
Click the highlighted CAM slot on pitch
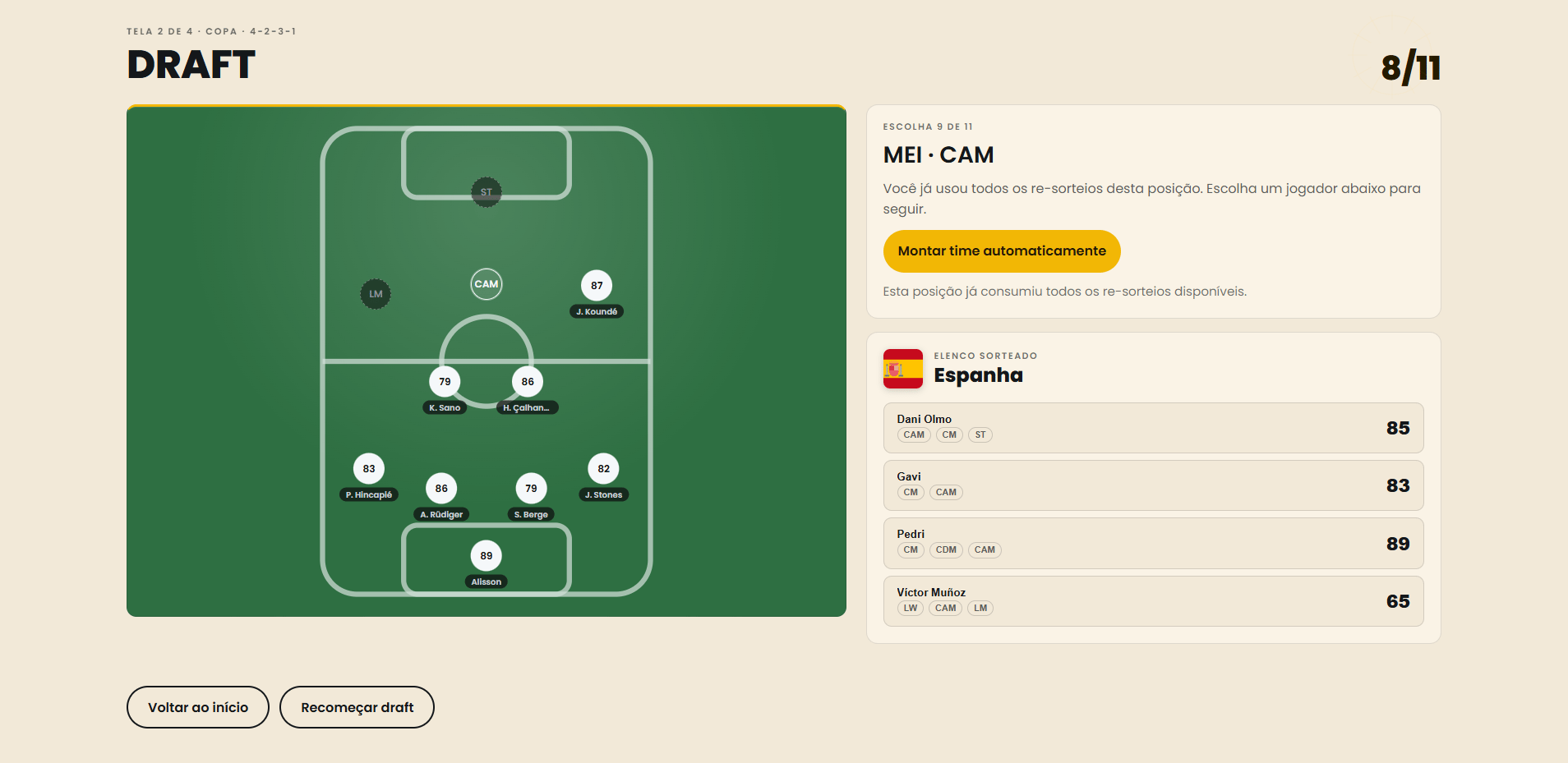tap(487, 284)
